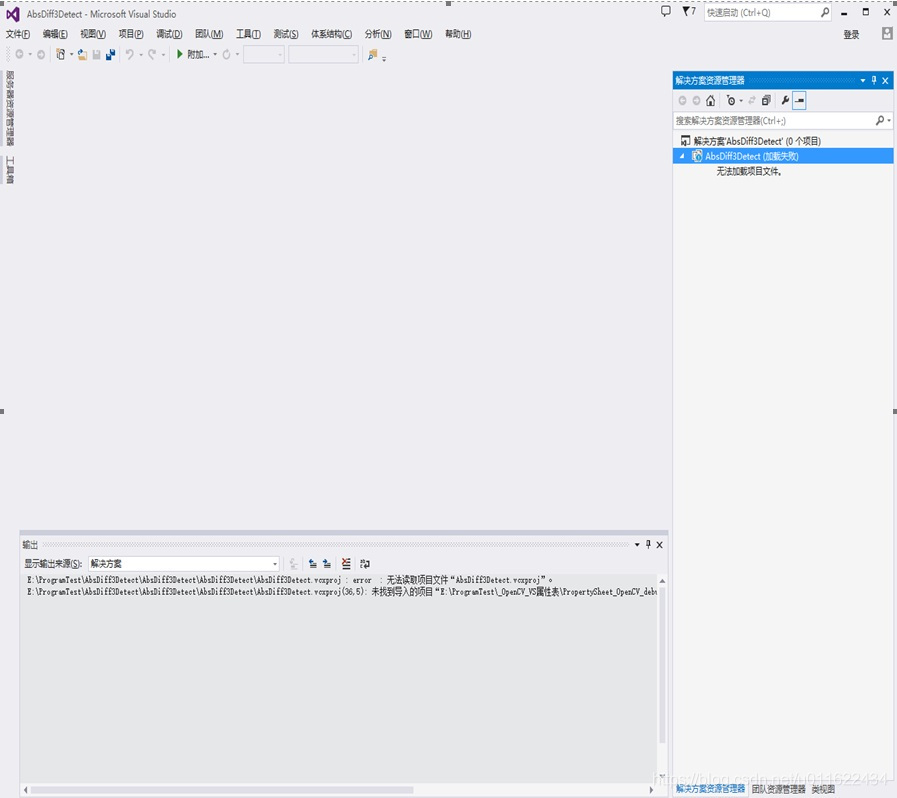Click Go to Next Message in Output

pos(327,563)
